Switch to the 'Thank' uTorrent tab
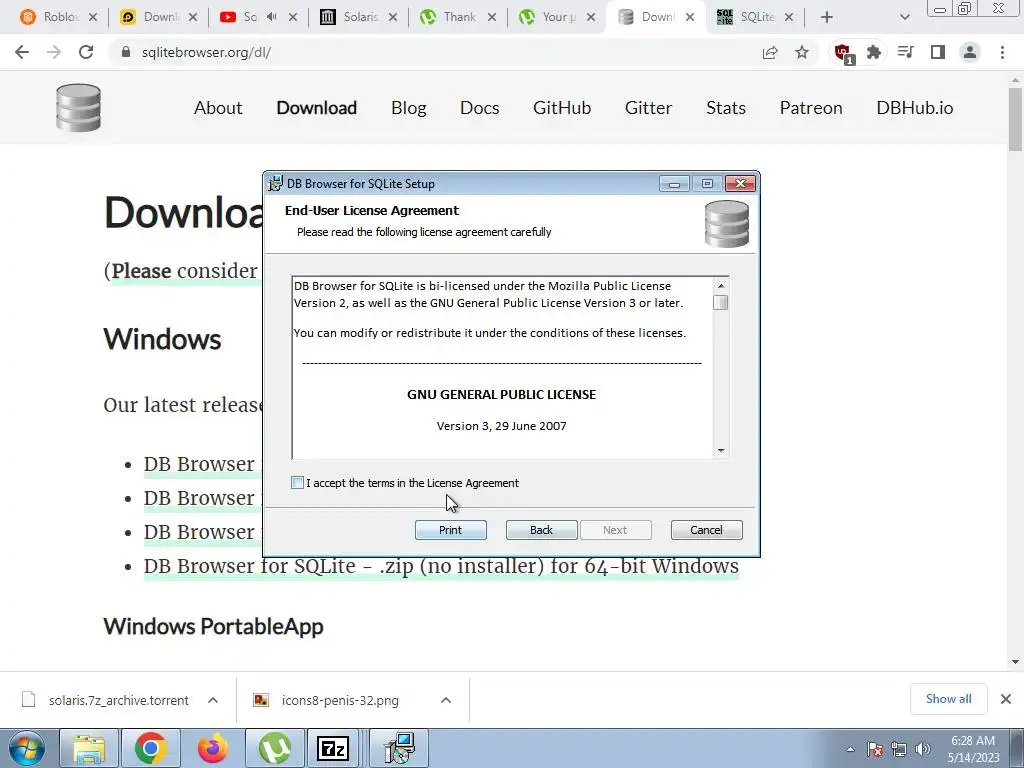Image resolution: width=1024 pixels, height=768 pixels. pos(458,17)
